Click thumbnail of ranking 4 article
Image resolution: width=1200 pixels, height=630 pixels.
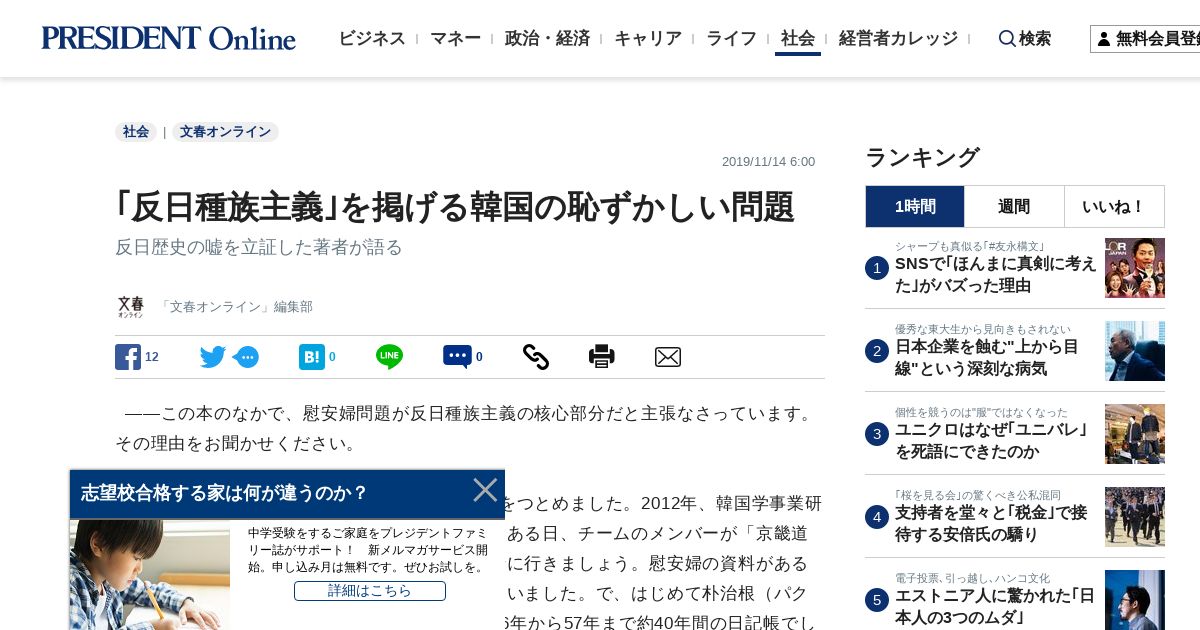click(x=1135, y=517)
